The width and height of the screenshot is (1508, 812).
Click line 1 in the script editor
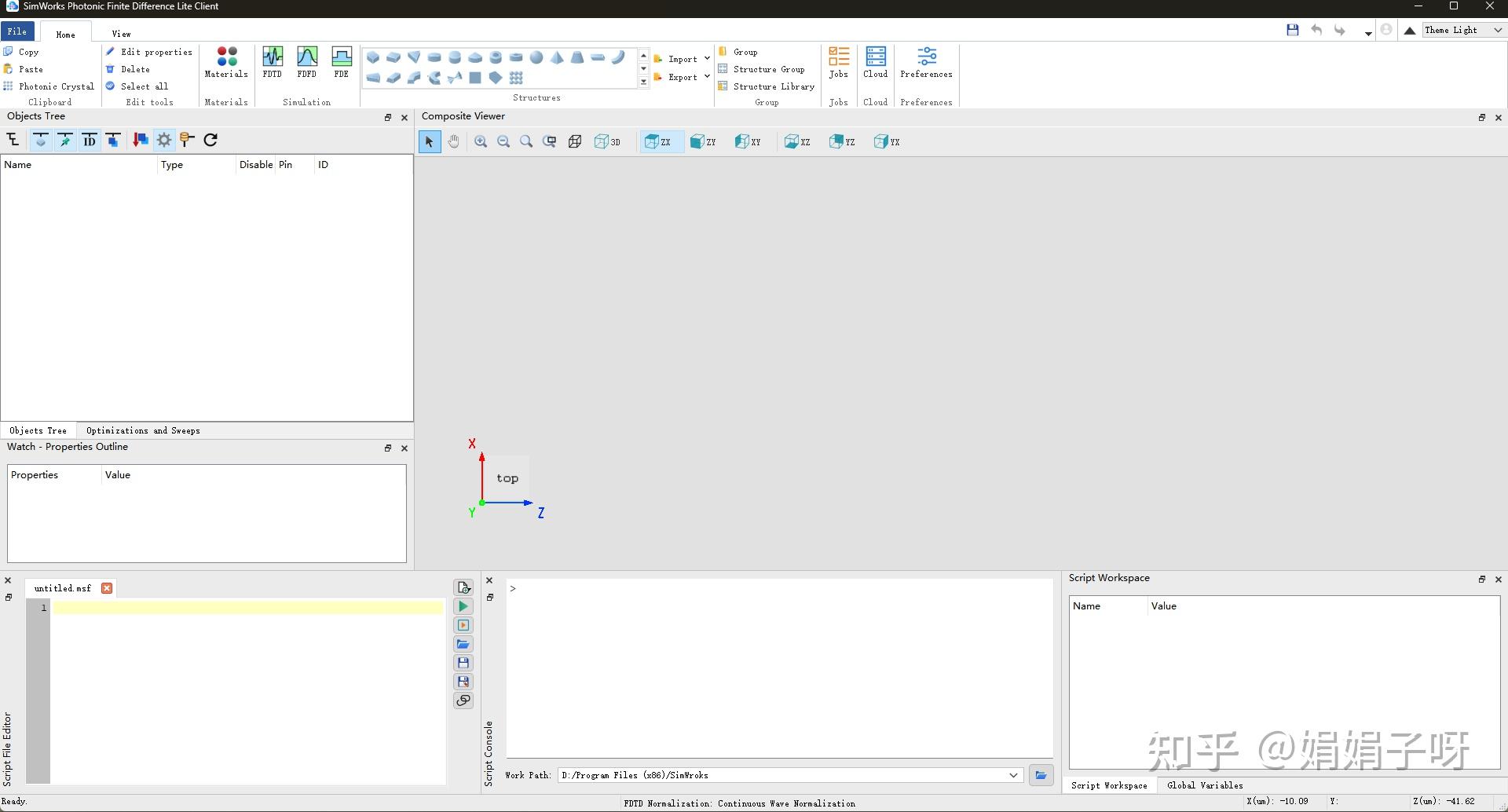(x=247, y=607)
